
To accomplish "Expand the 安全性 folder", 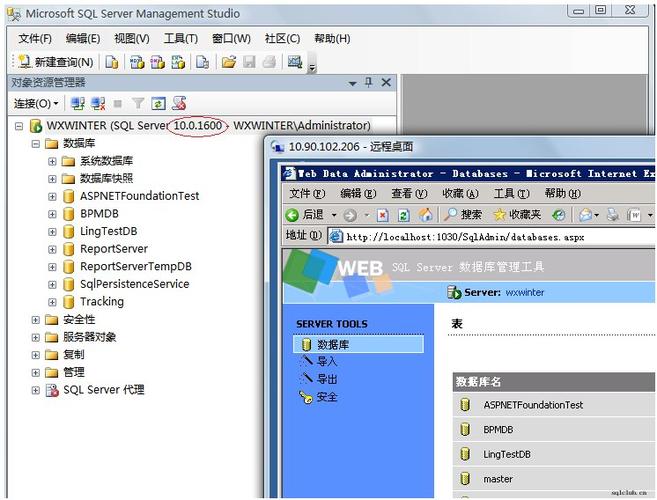I will [36, 320].
